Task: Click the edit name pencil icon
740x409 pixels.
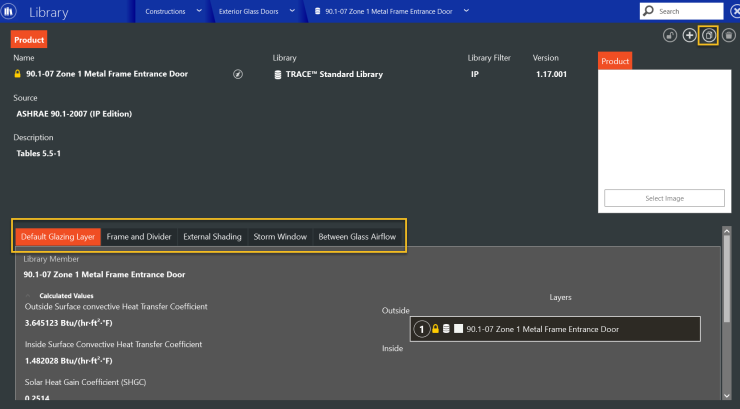Action: [x=238, y=74]
